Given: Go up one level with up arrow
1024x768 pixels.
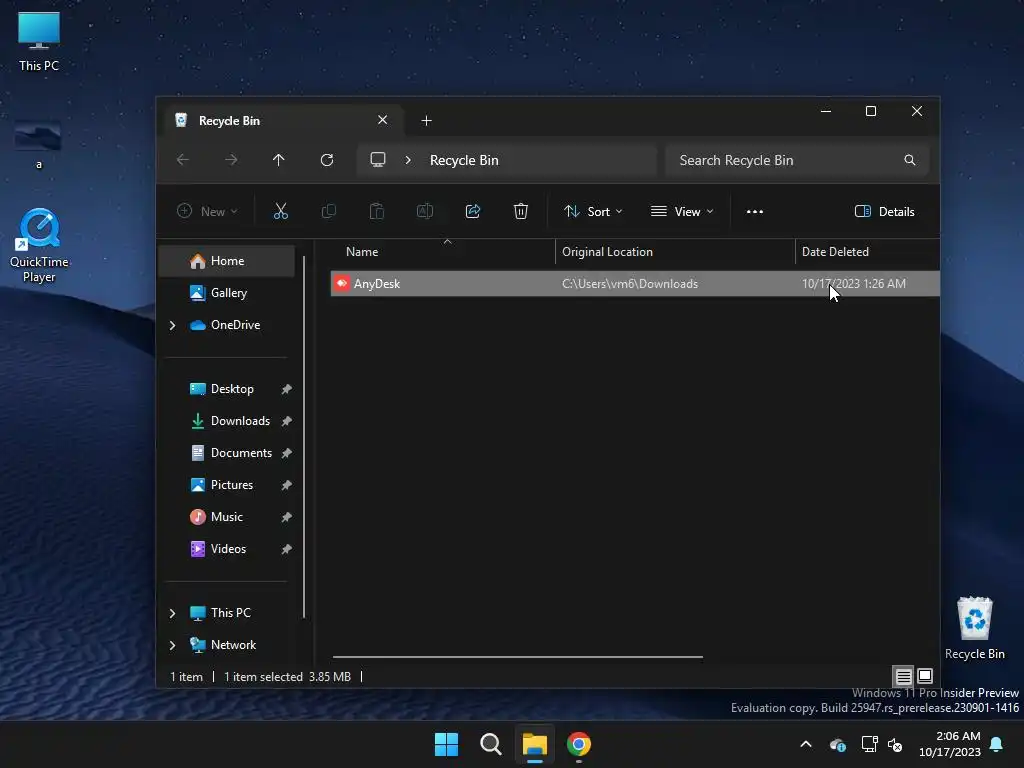Looking at the screenshot, I should click(279, 160).
